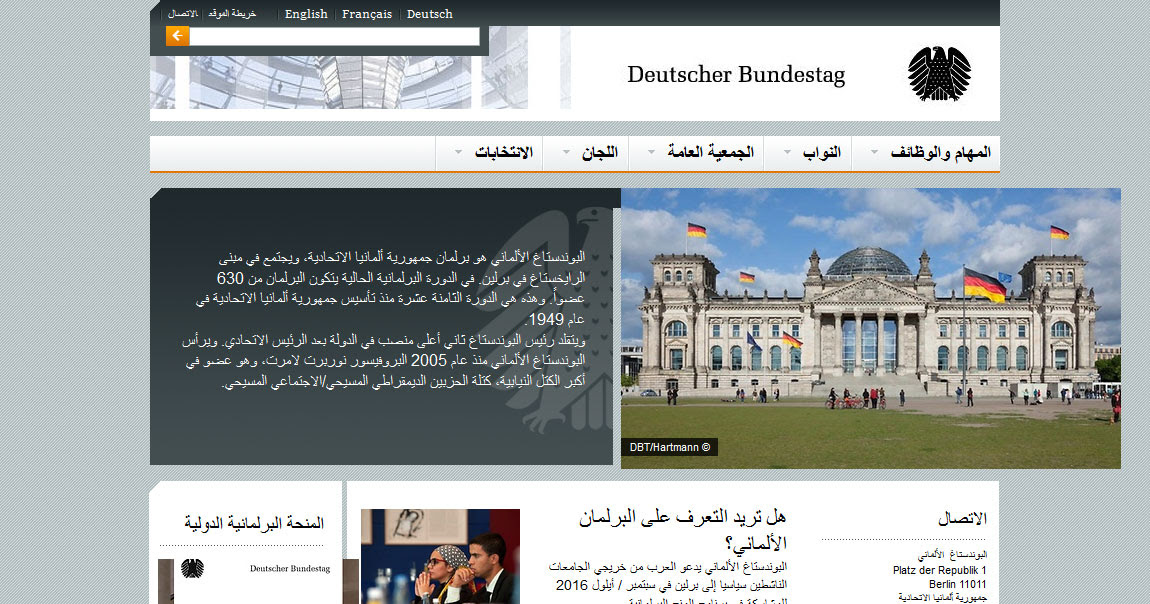Click the photo of two young attendees
This screenshot has width=1150, height=604.
tap(440, 556)
